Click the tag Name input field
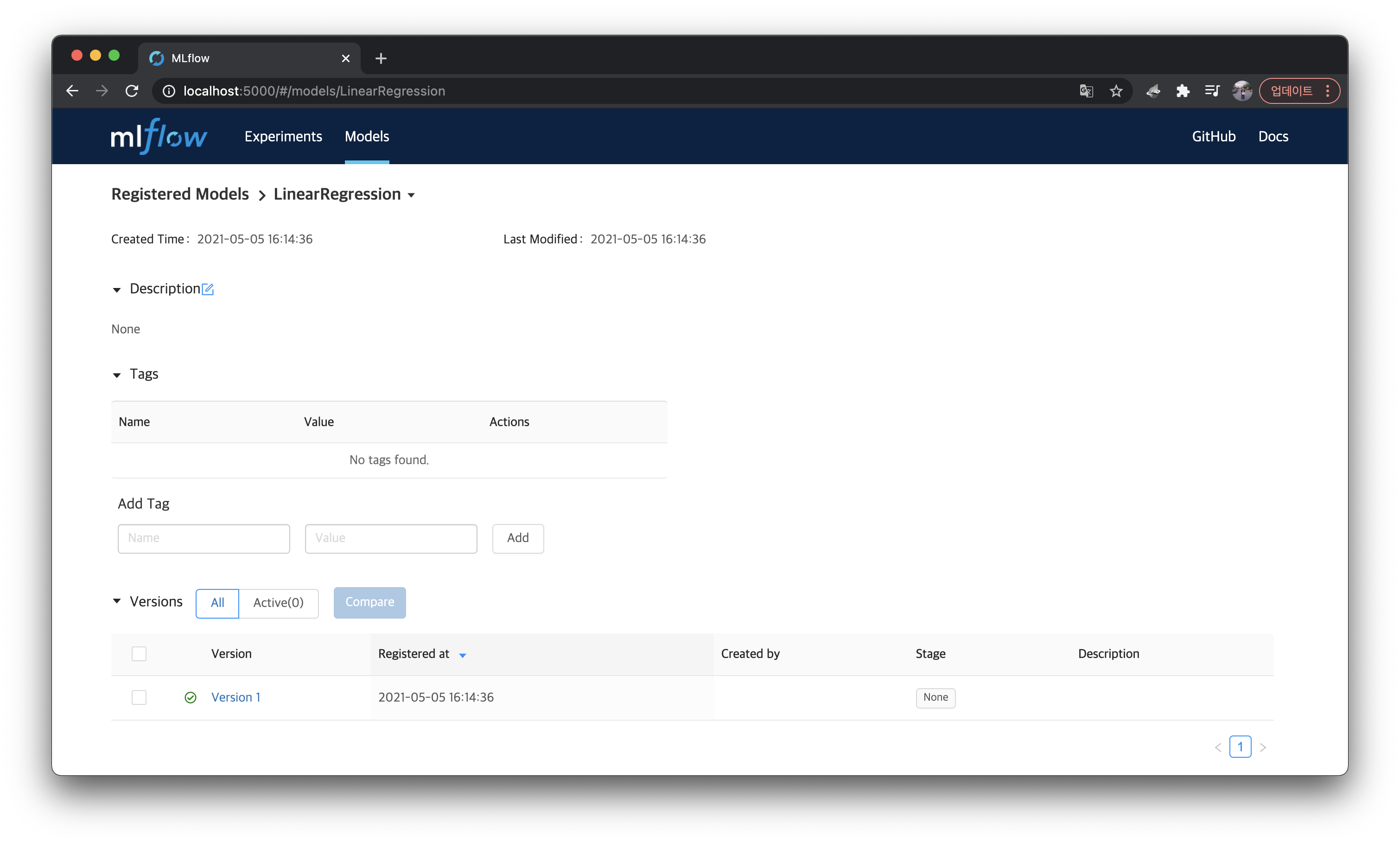The height and width of the screenshot is (844, 1400). [204, 538]
